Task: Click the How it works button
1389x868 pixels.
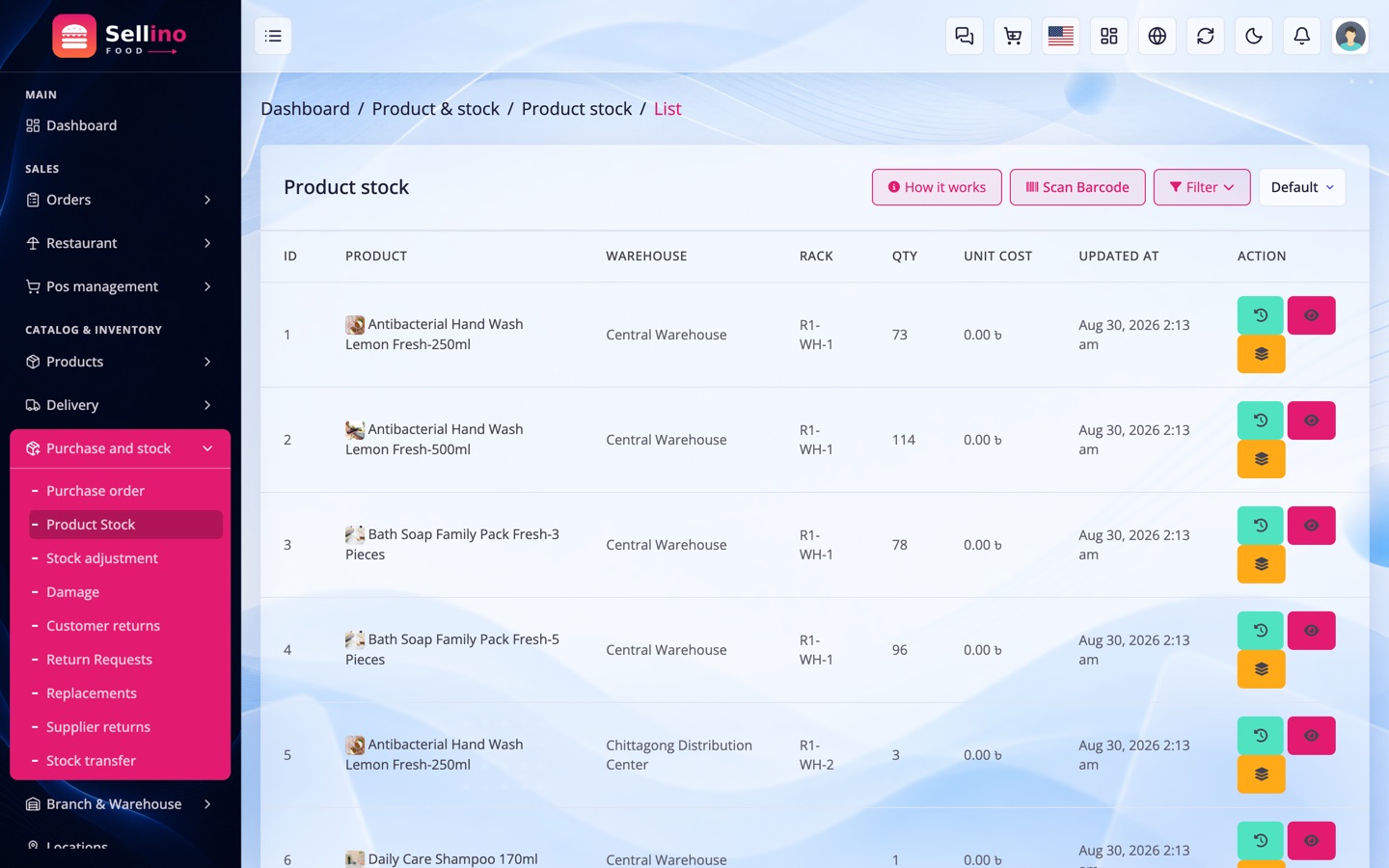Action: coord(937,187)
